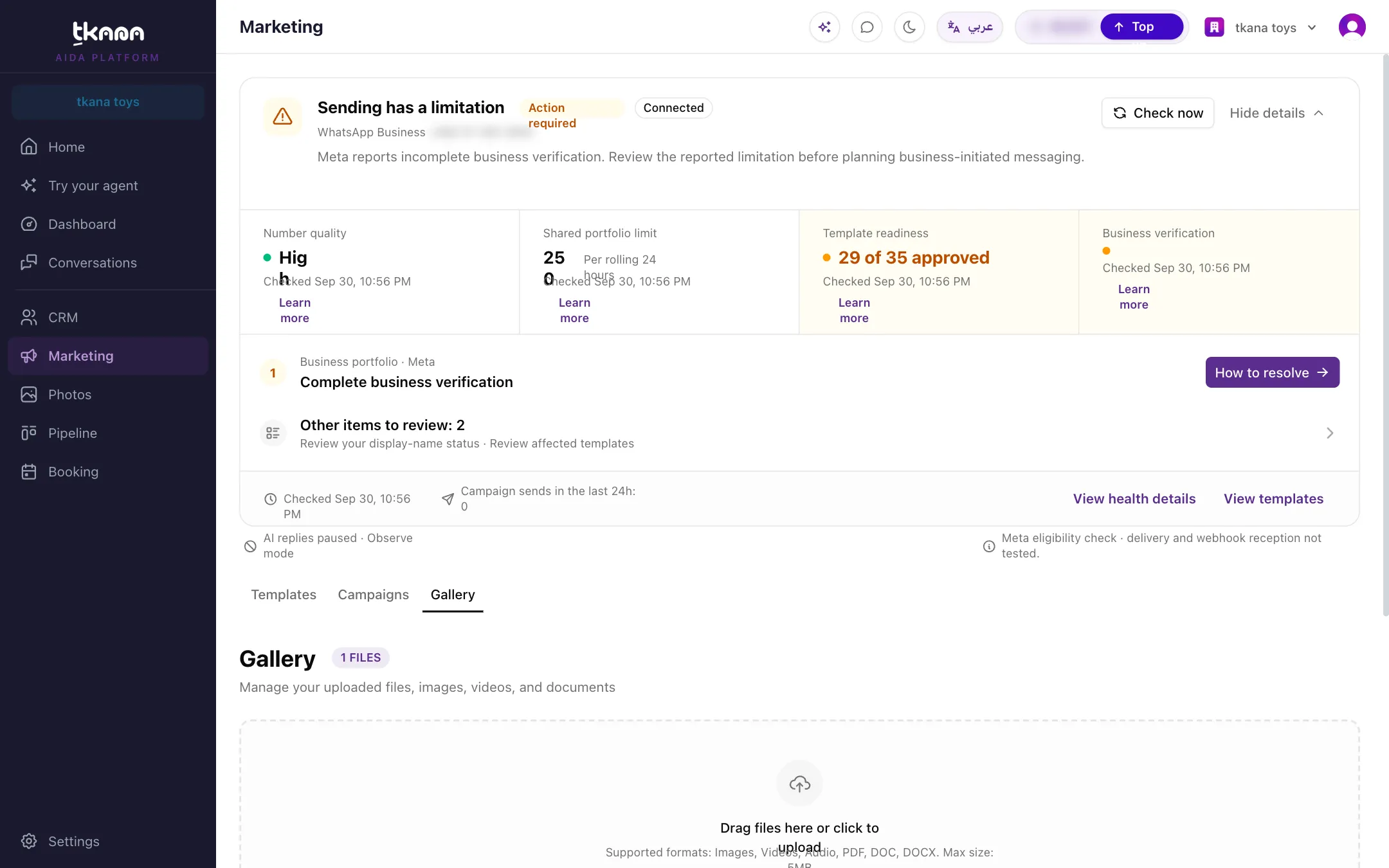1389x868 pixels.
Task: Click the AI sparkle icon in header
Action: (x=824, y=27)
